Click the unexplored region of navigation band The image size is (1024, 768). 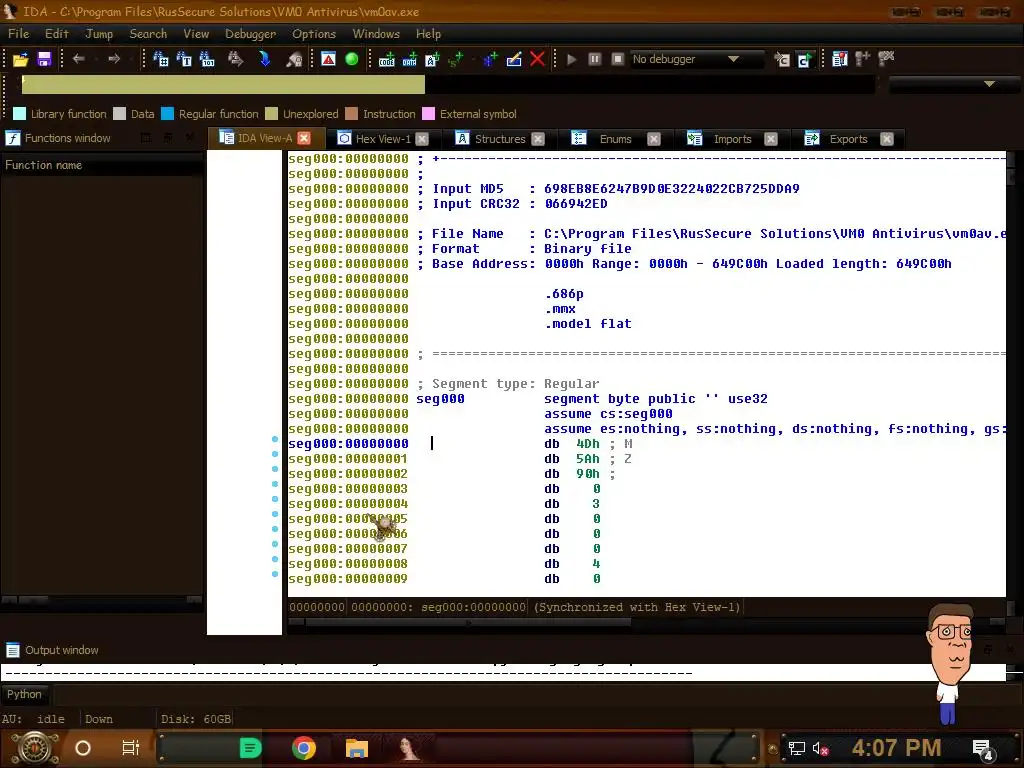point(223,84)
